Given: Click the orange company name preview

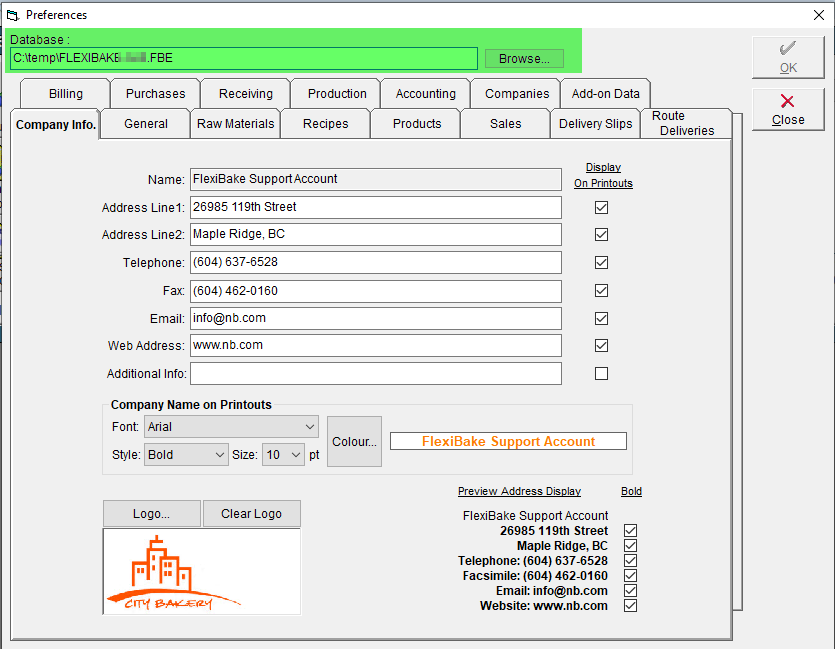Looking at the screenshot, I should point(508,441).
